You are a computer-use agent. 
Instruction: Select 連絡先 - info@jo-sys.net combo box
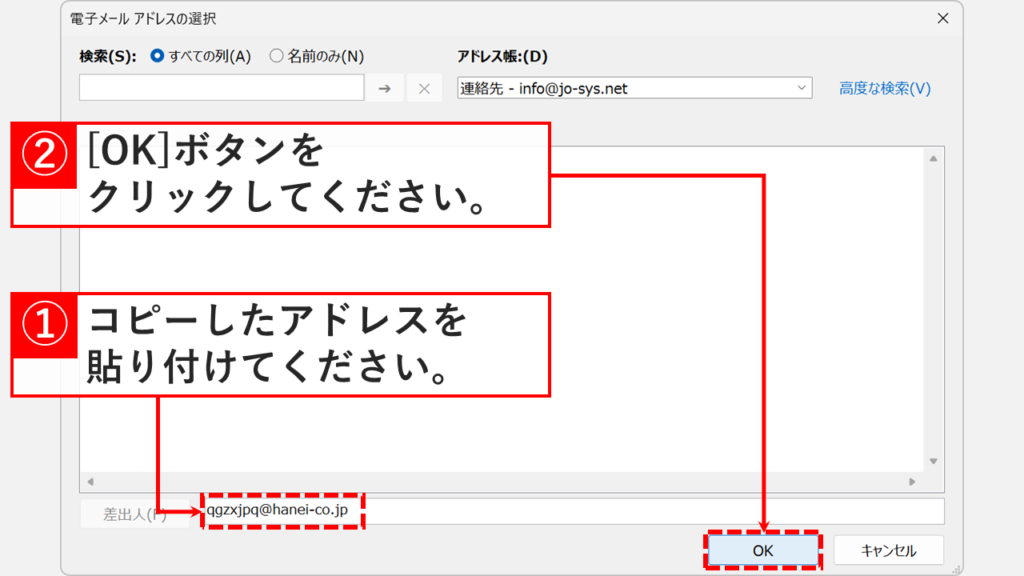tap(600, 88)
